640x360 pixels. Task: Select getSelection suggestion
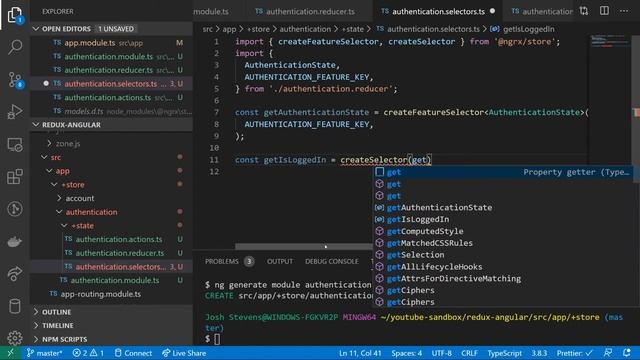coord(503,255)
